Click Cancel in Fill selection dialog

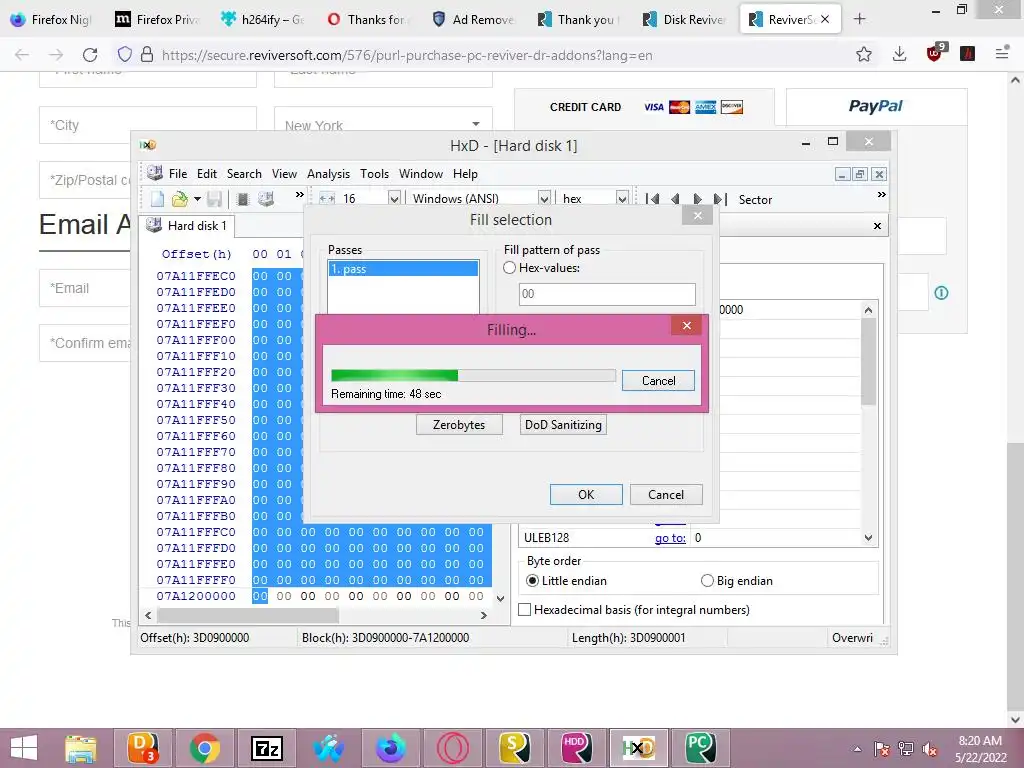665,494
